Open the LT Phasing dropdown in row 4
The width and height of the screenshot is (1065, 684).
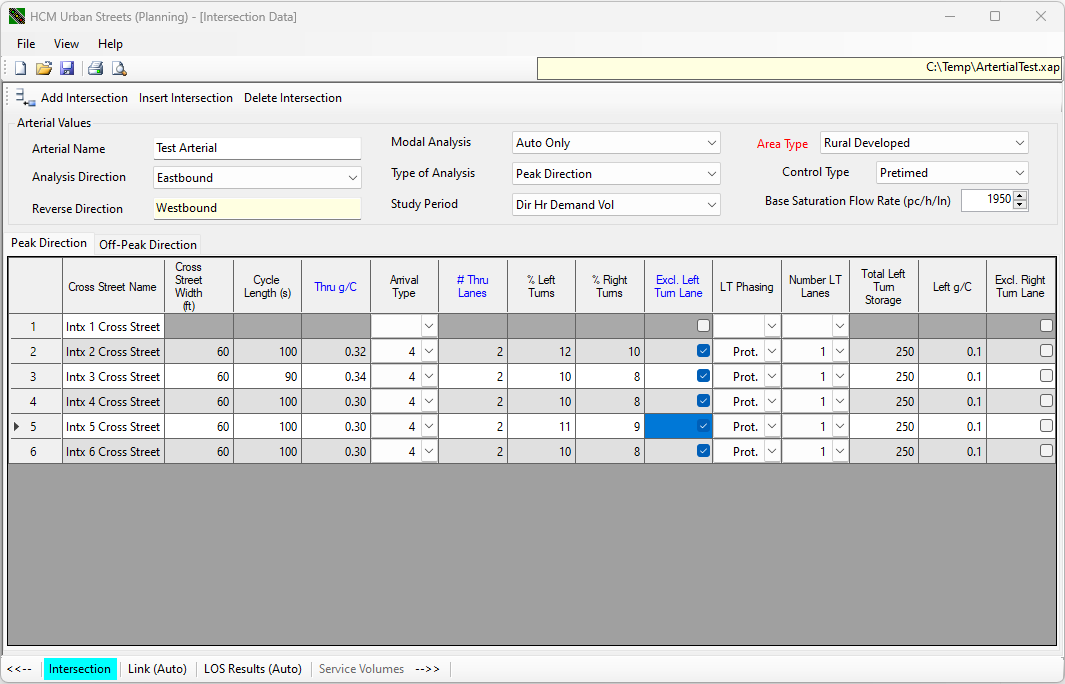tap(771, 402)
